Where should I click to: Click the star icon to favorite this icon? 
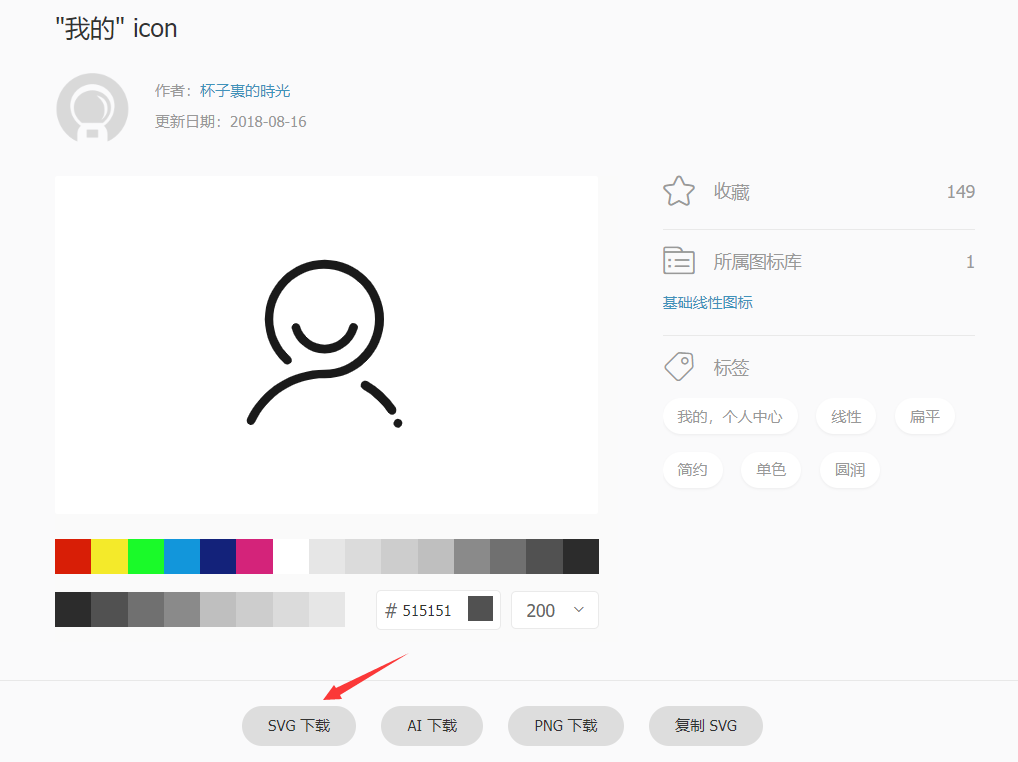(679, 190)
